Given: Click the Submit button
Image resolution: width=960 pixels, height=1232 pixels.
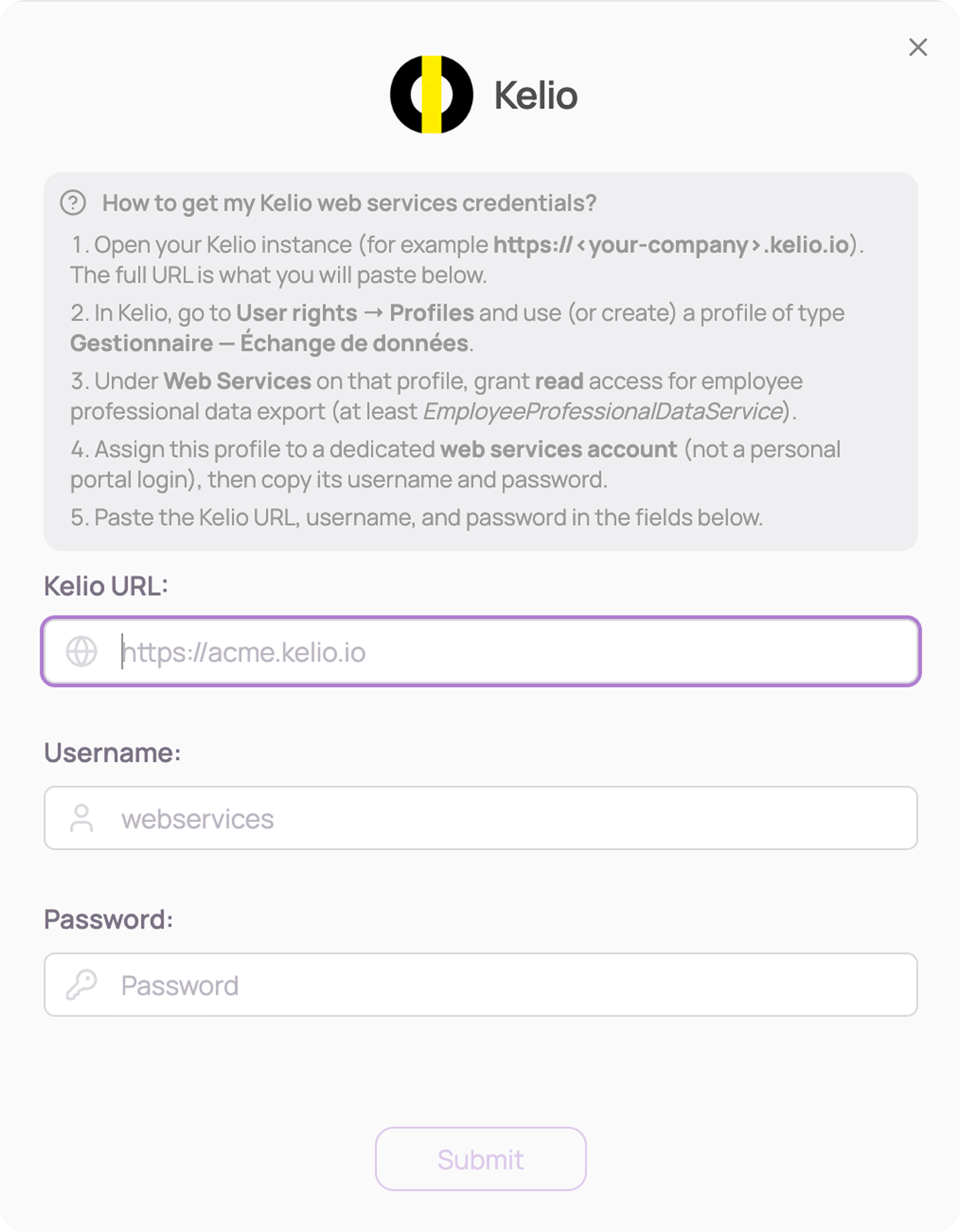Looking at the screenshot, I should [481, 1159].
